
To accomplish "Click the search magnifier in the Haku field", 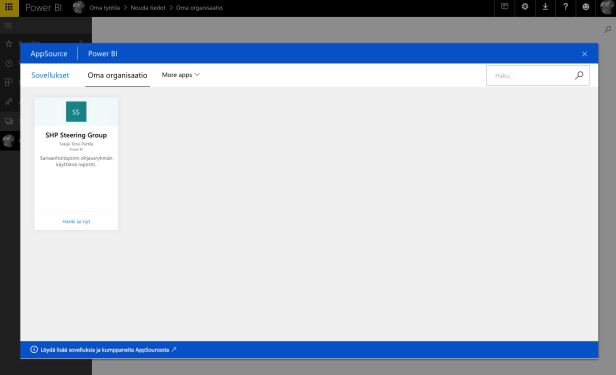I will click(579, 75).
